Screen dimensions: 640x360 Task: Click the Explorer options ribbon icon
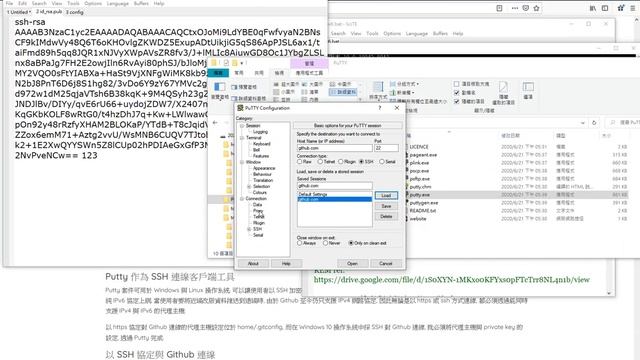pos(528,87)
